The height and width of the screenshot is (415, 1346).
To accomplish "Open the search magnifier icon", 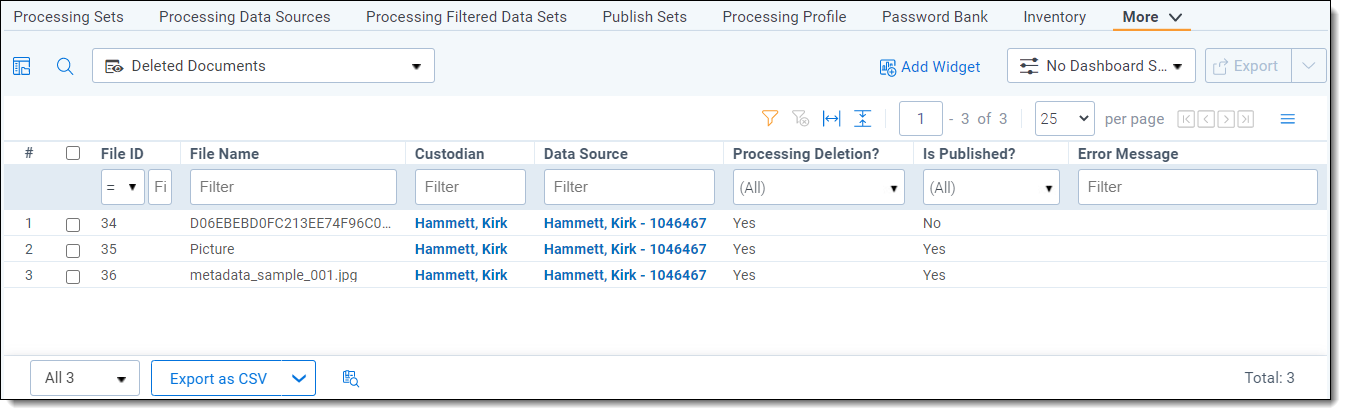I will pos(65,67).
